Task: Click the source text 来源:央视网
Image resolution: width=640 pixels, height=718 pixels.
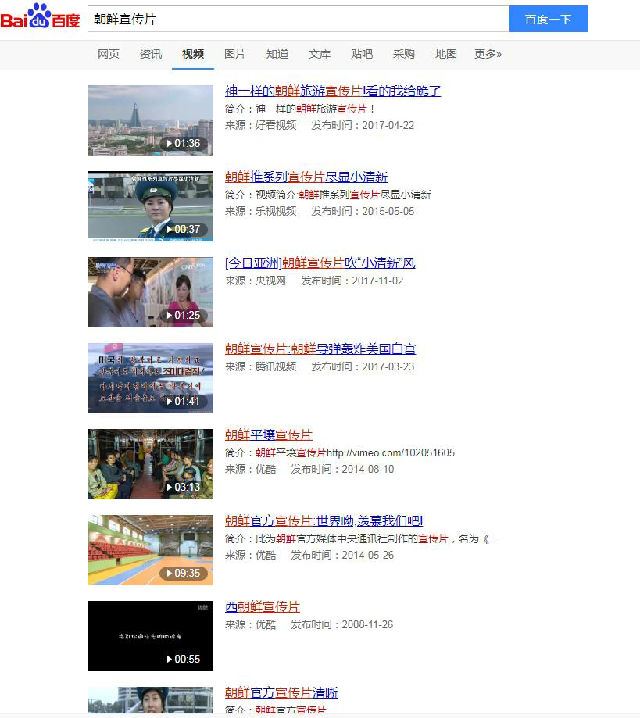Action: 255,280
